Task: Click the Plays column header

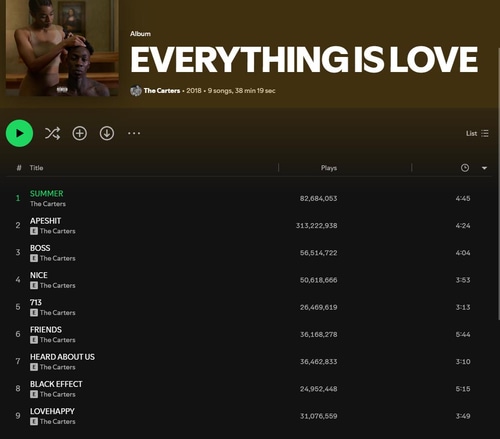Action: [x=329, y=168]
